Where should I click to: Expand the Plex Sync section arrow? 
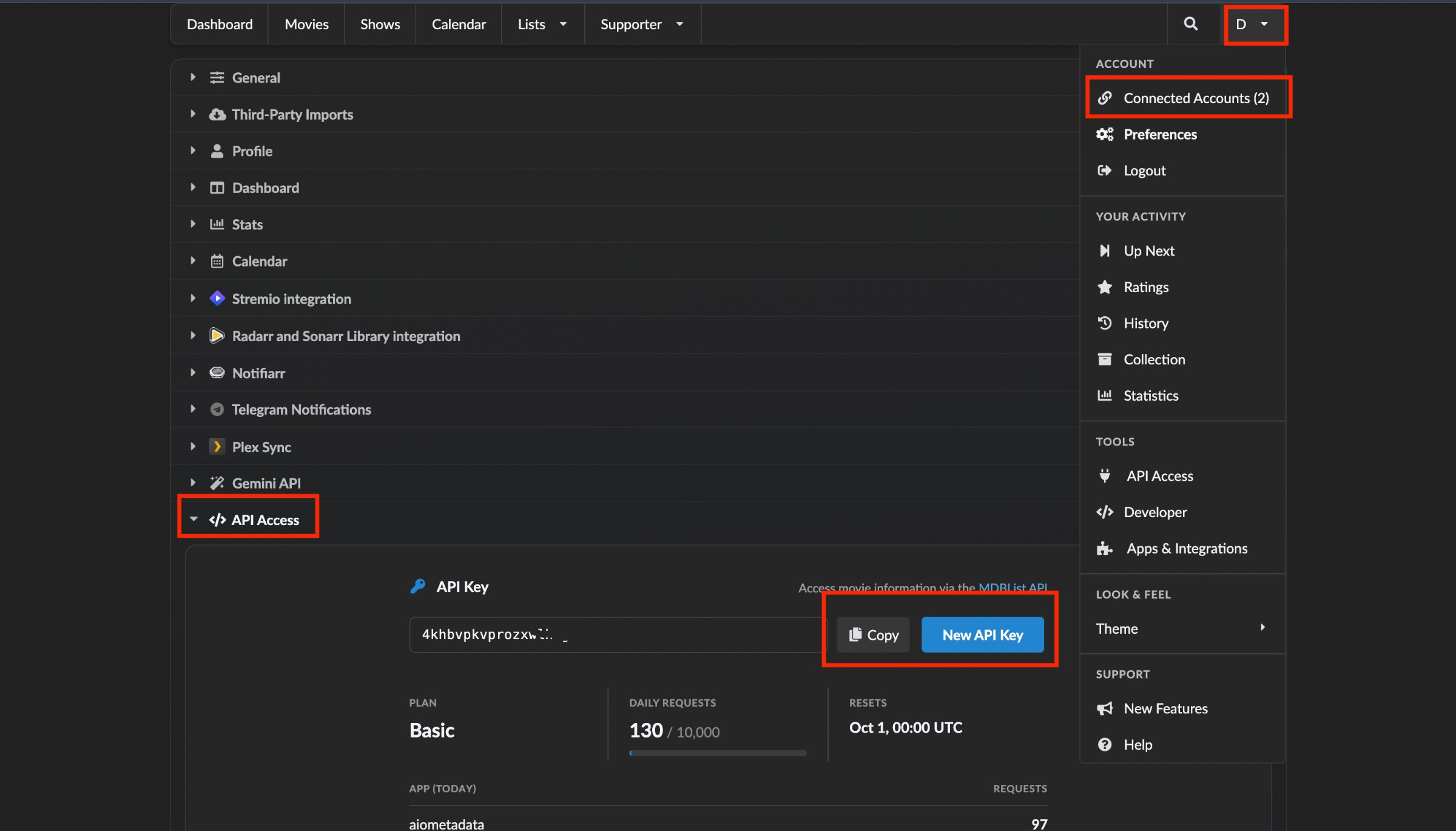(193, 446)
